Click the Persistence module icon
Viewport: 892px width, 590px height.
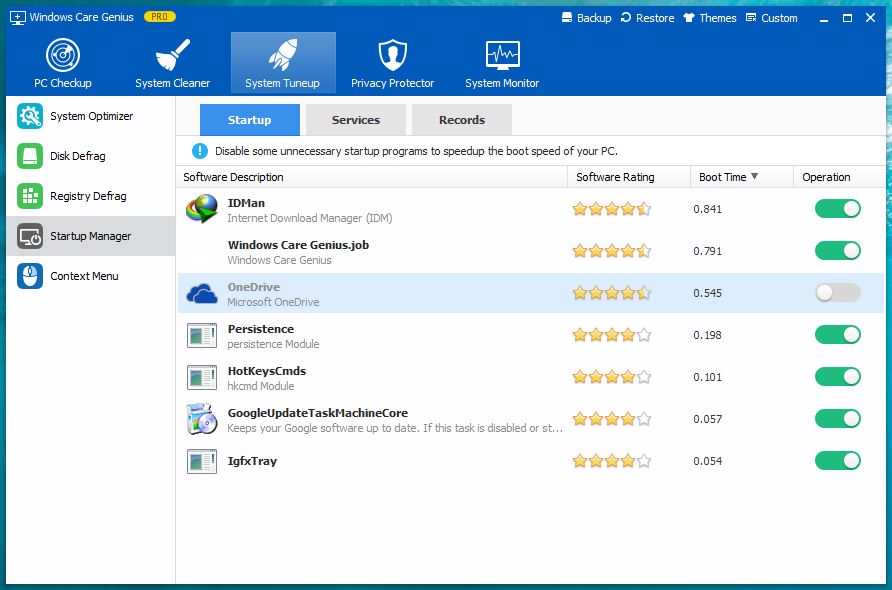tap(202, 335)
